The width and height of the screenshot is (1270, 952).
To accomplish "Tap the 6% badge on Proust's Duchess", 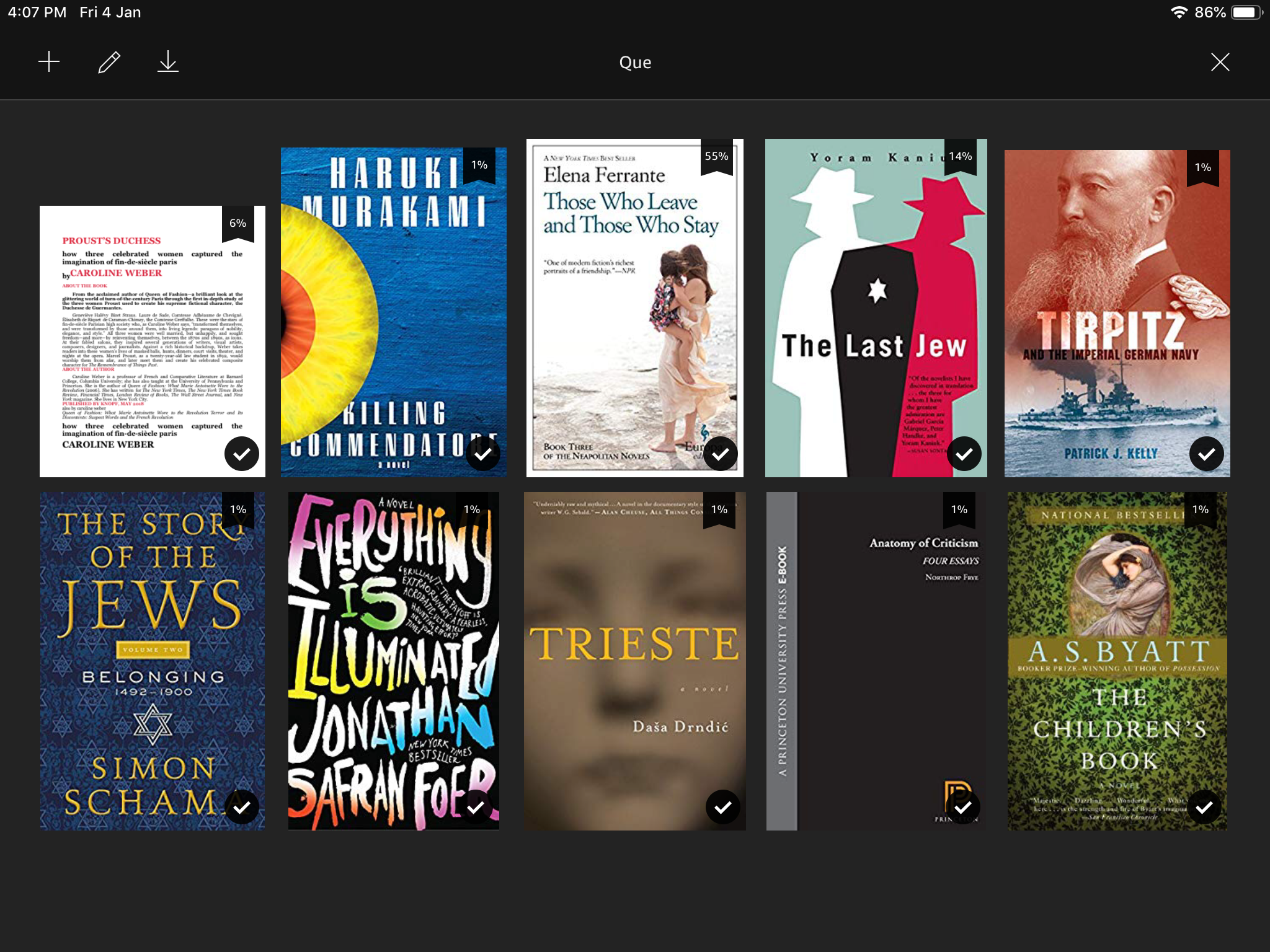I will 238,224.
